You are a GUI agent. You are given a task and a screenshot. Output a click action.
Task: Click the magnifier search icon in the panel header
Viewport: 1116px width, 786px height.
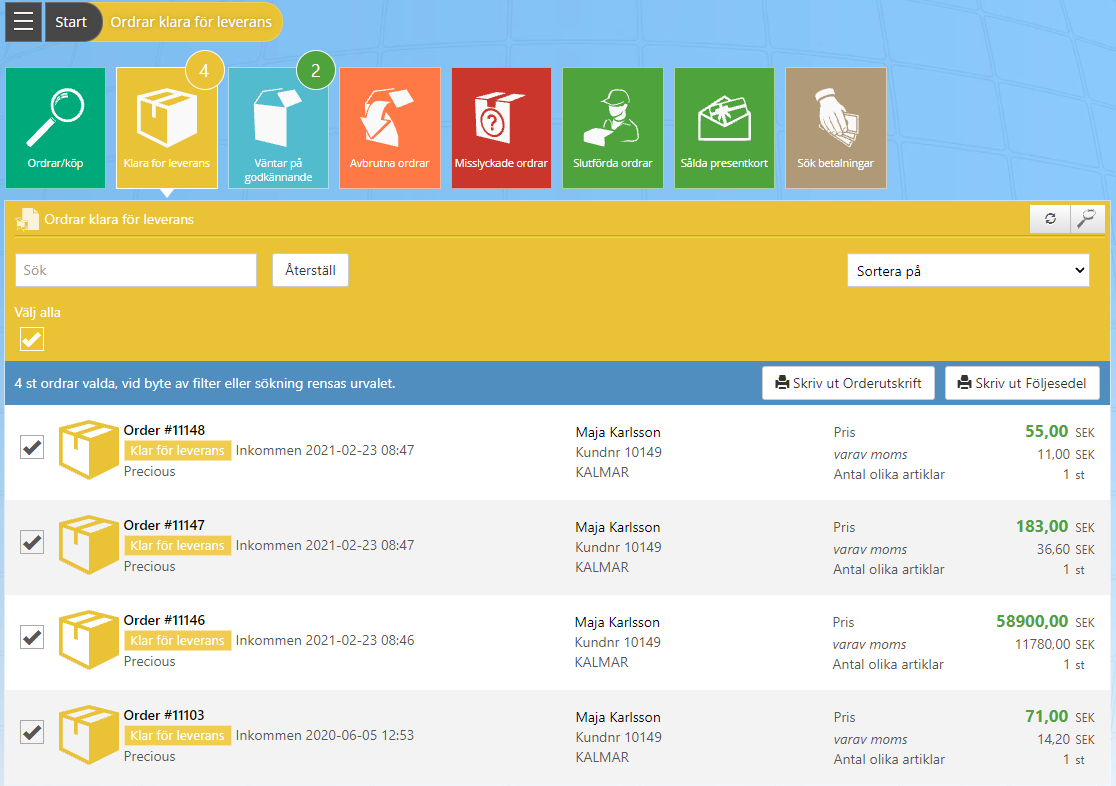coord(1087,219)
